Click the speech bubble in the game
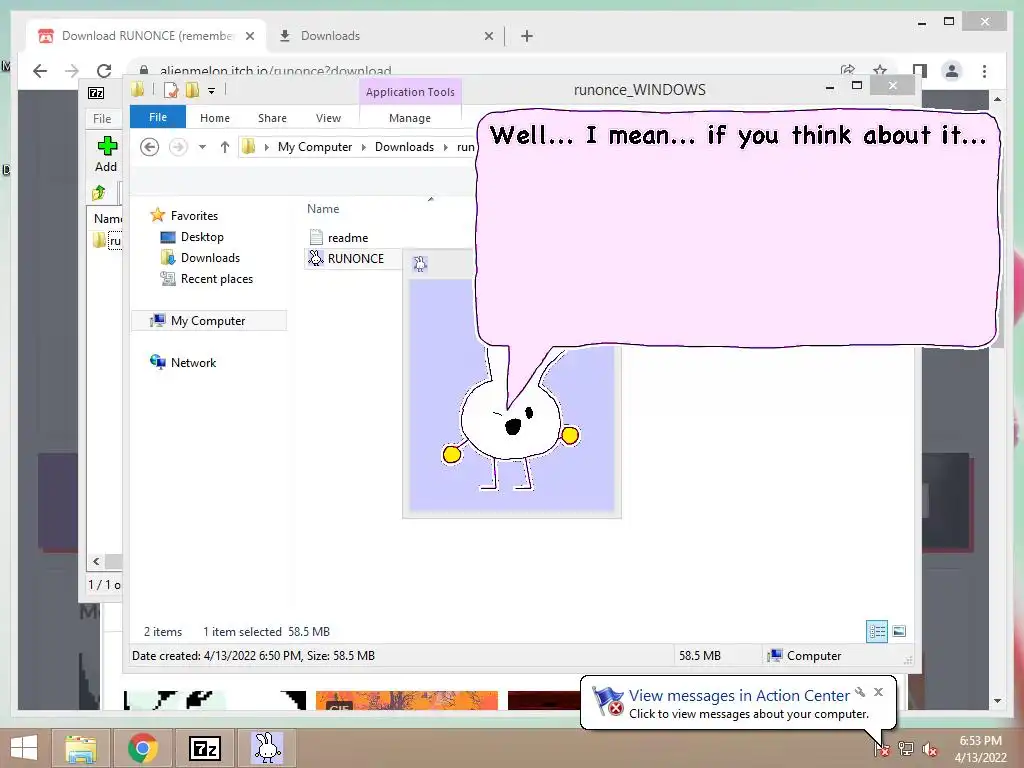This screenshot has height=768, width=1024. coord(738,229)
